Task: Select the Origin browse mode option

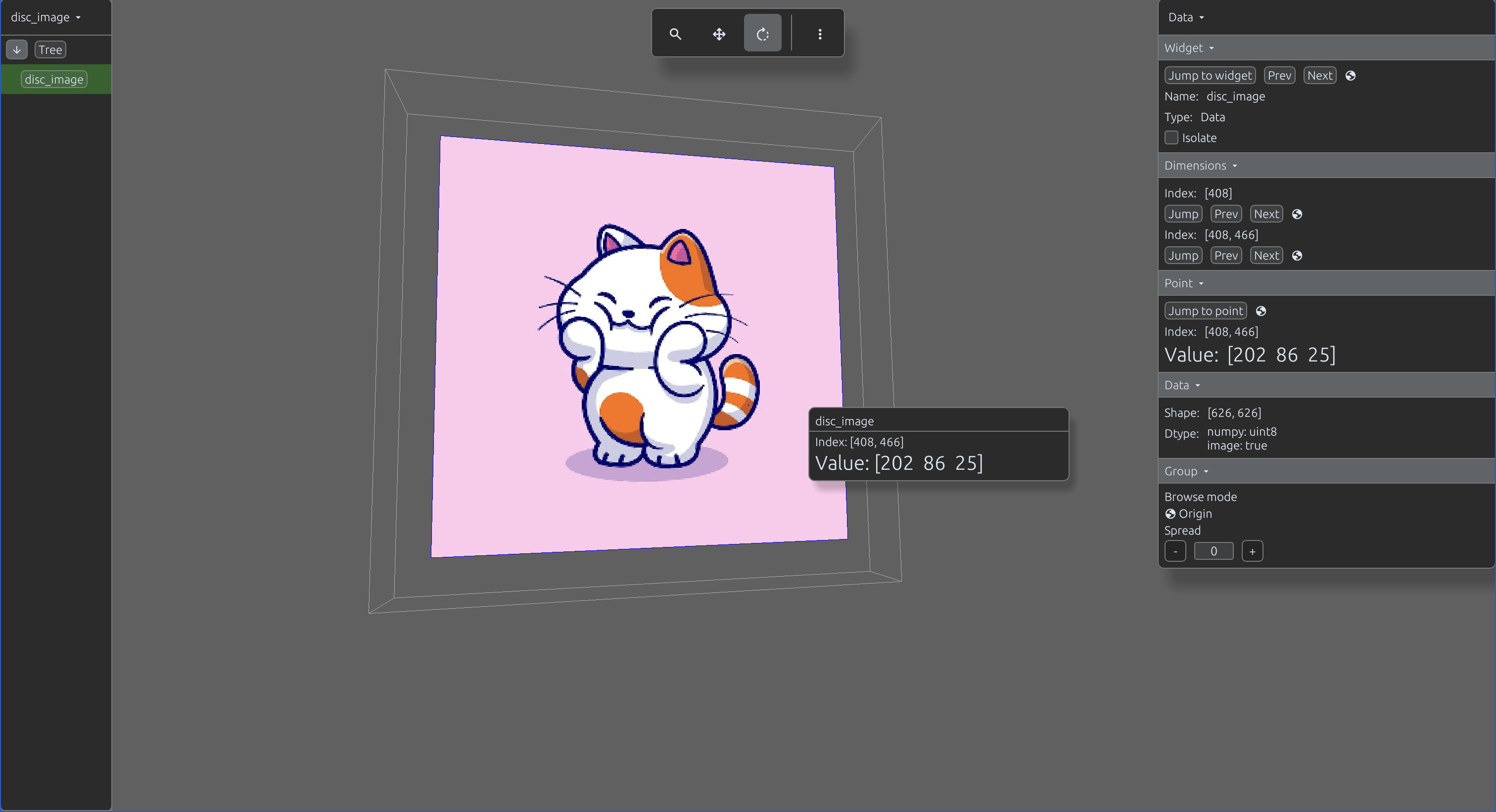Action: (x=1188, y=514)
